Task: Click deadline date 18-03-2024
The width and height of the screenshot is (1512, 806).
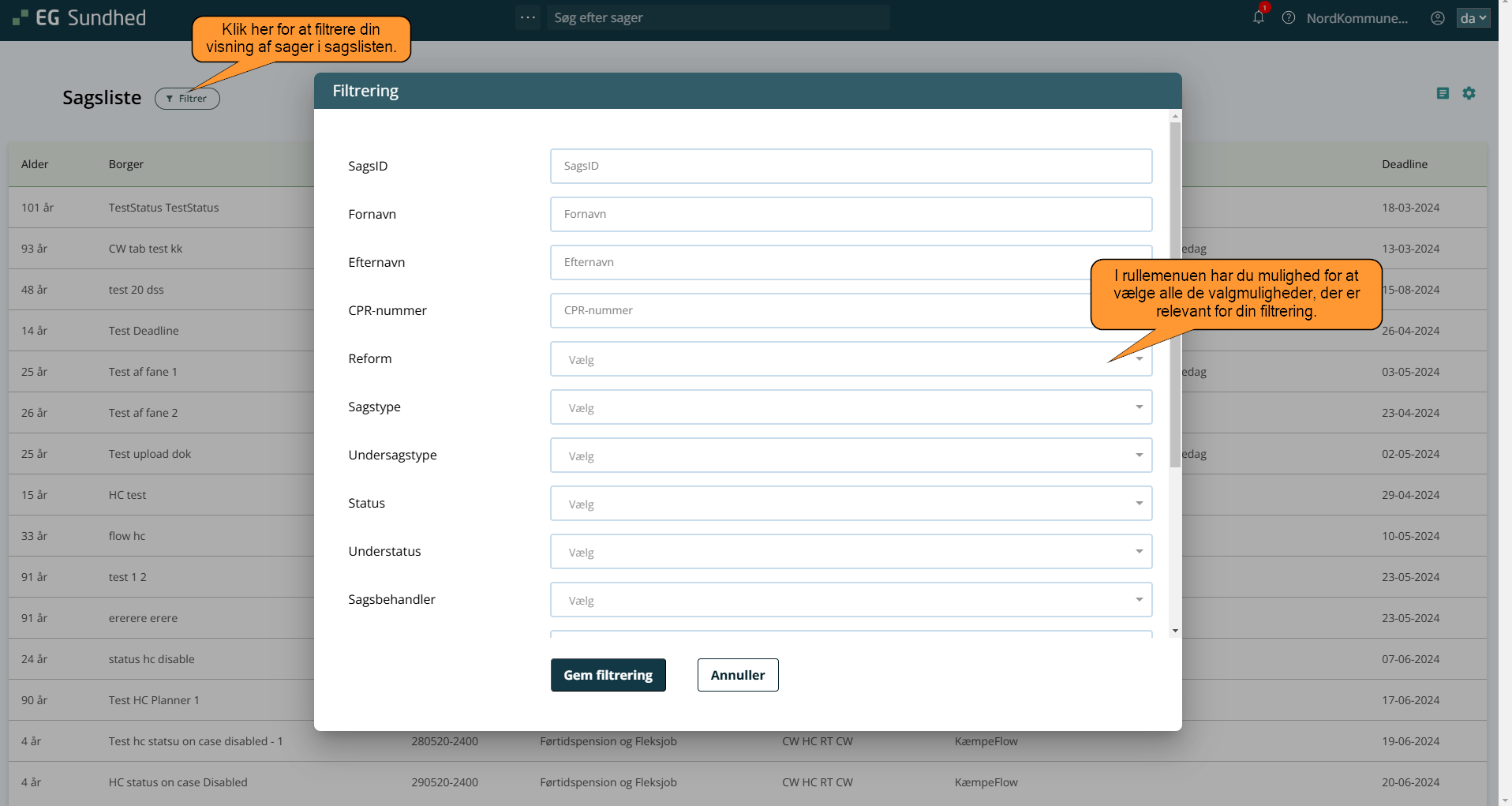Action: (x=1410, y=208)
